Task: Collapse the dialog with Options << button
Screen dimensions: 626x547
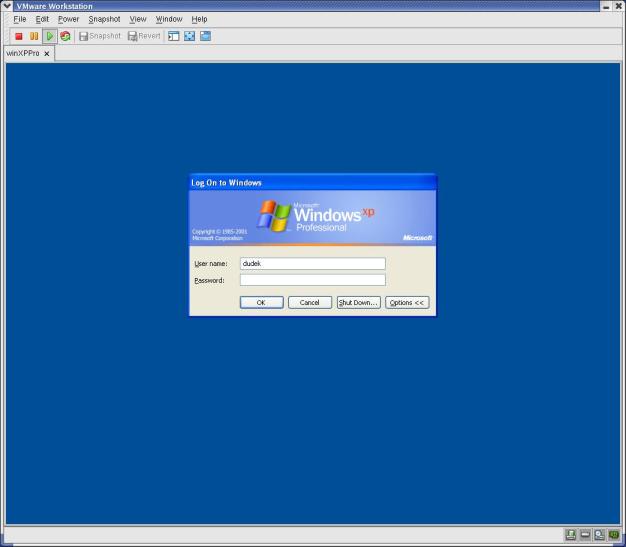Action: pos(407,302)
